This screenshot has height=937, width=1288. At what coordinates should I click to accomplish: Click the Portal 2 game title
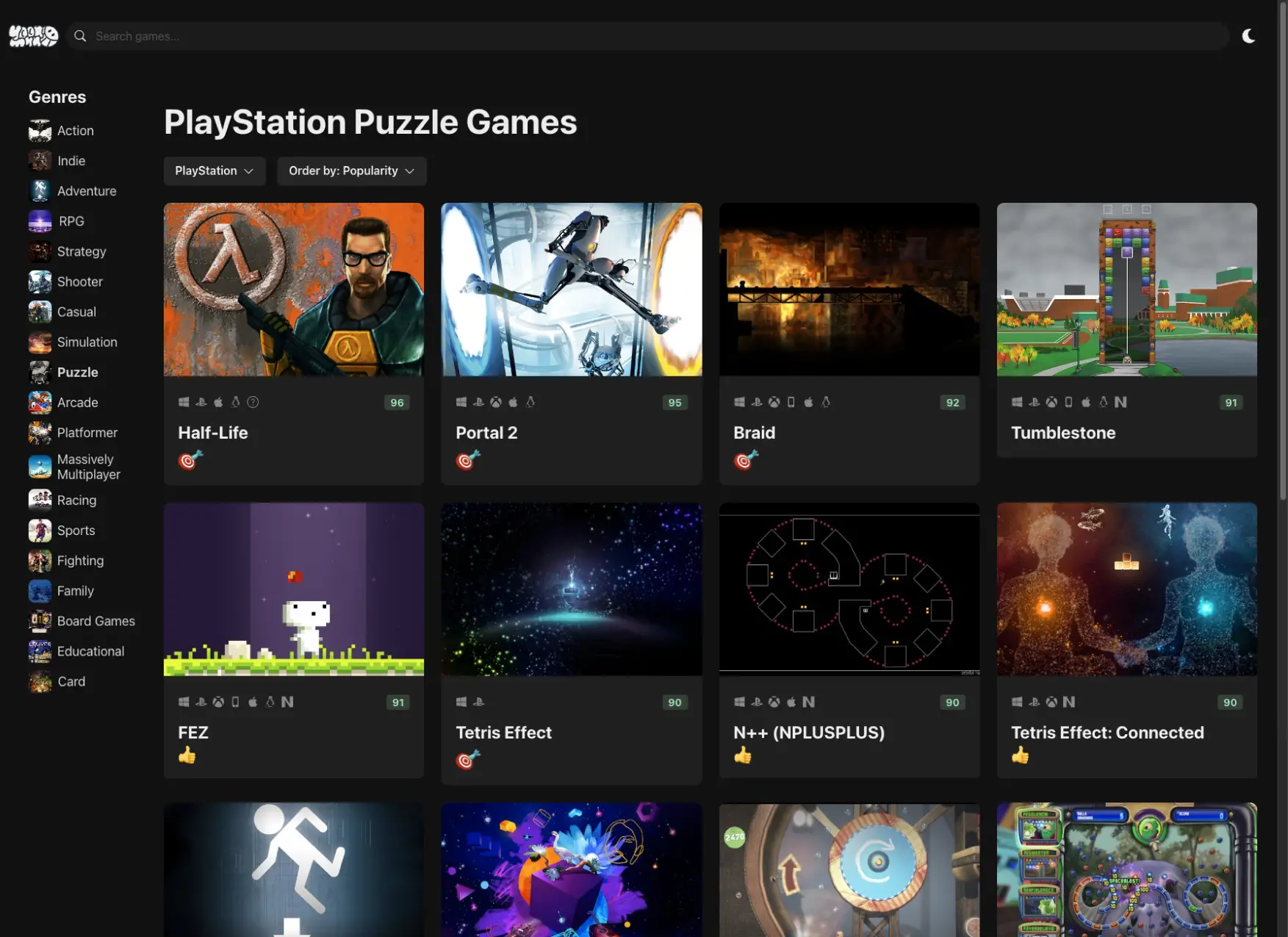486,433
